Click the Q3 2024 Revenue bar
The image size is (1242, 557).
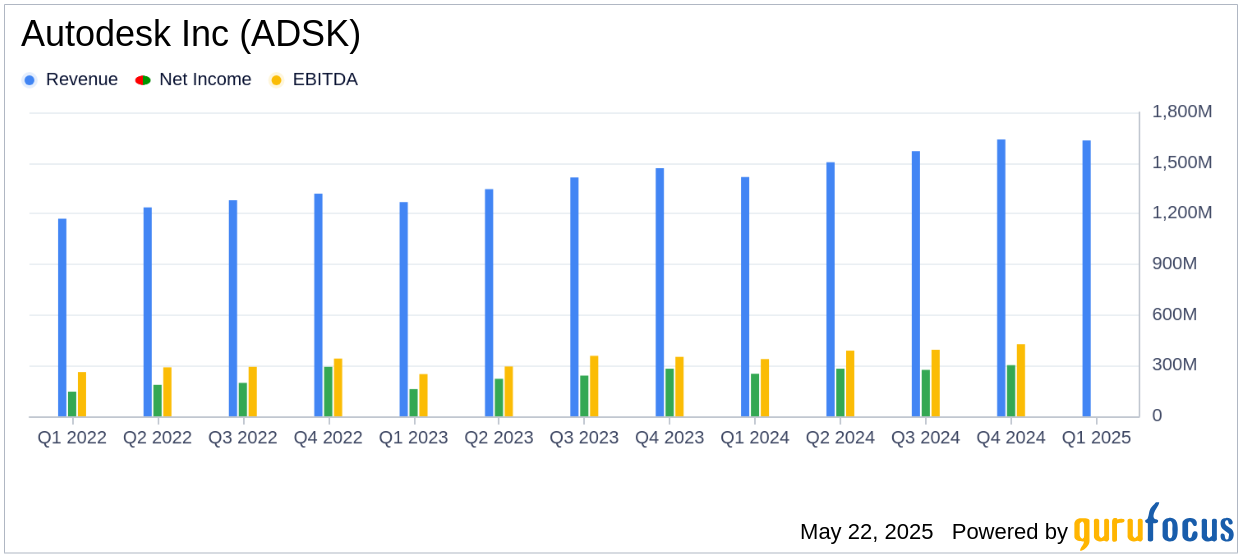coord(916,284)
